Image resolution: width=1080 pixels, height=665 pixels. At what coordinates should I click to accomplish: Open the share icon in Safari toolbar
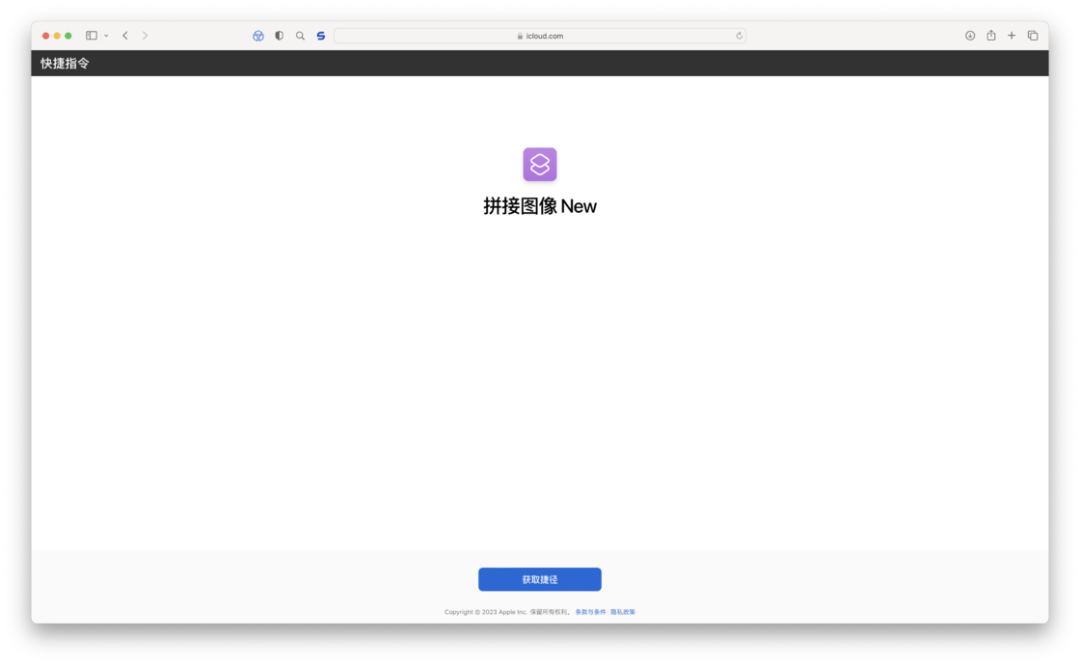991,34
